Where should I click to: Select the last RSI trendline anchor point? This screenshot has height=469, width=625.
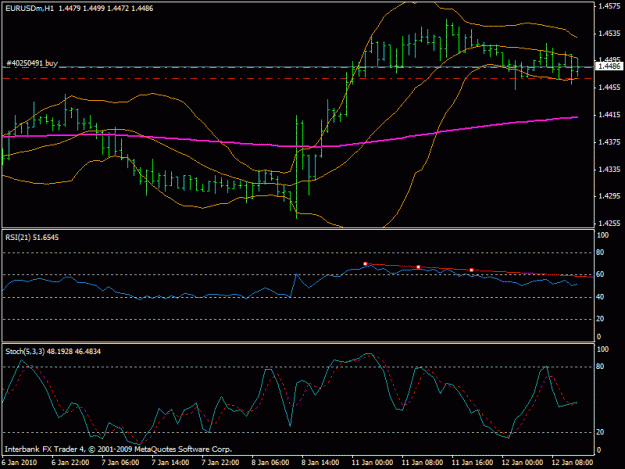[x=472, y=270]
